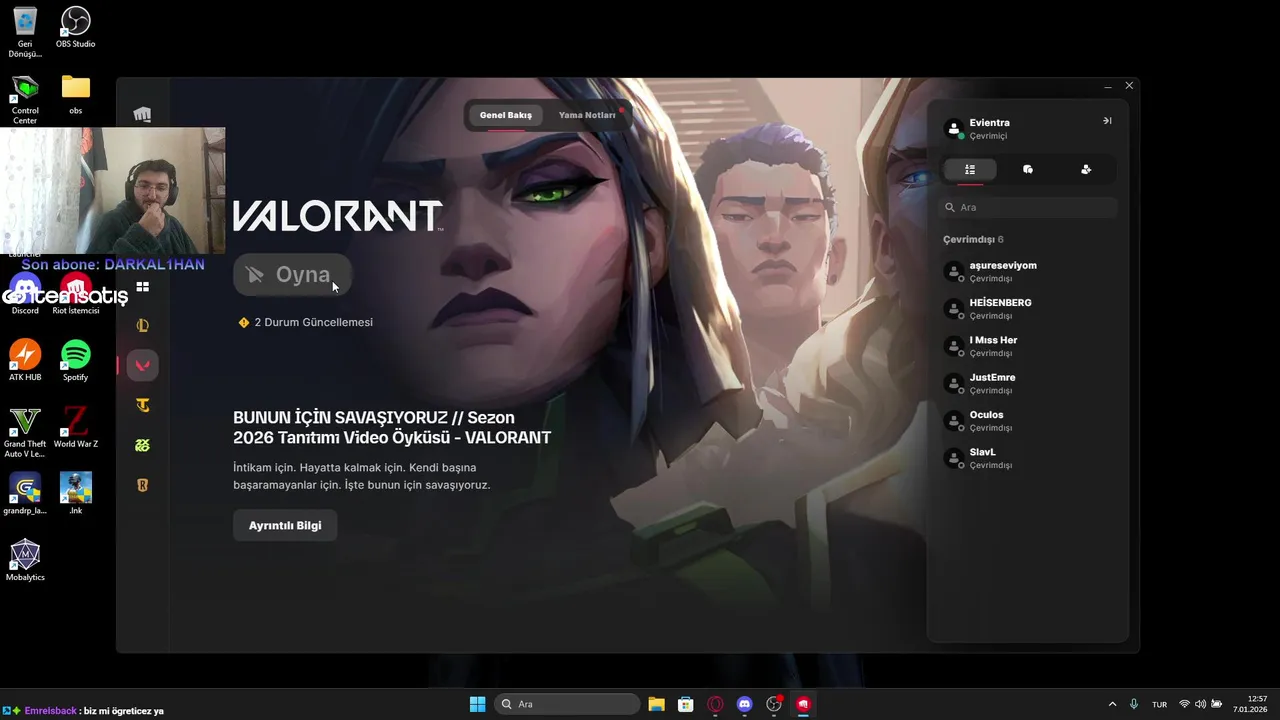The height and width of the screenshot is (720, 1280).
Task: Open the Wi-Fi network tray icon
Action: [1184, 704]
